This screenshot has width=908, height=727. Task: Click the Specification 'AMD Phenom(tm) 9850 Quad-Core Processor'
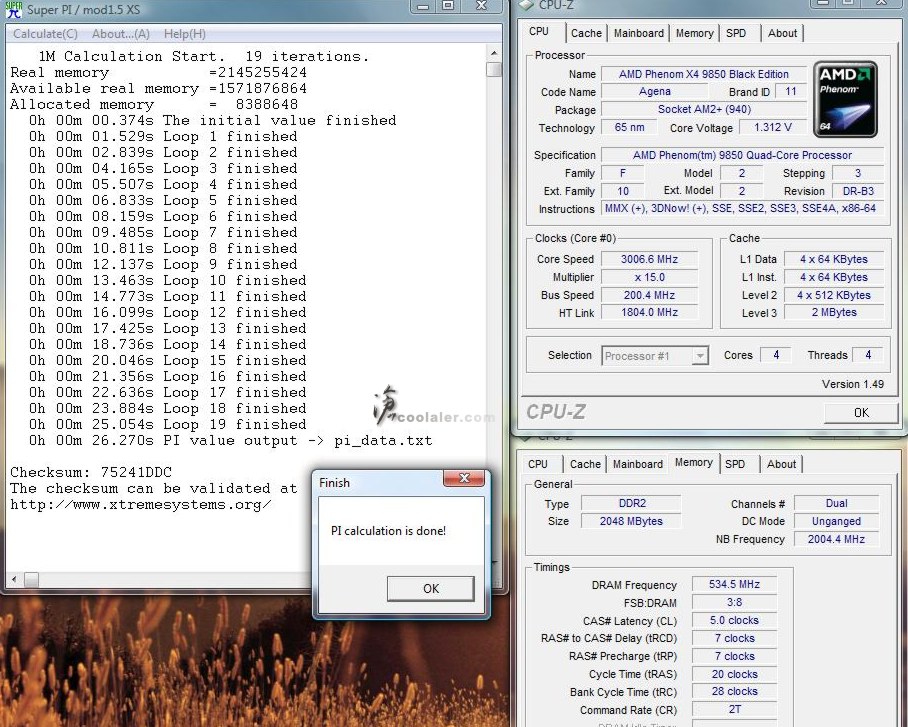pyautogui.click(x=742, y=155)
